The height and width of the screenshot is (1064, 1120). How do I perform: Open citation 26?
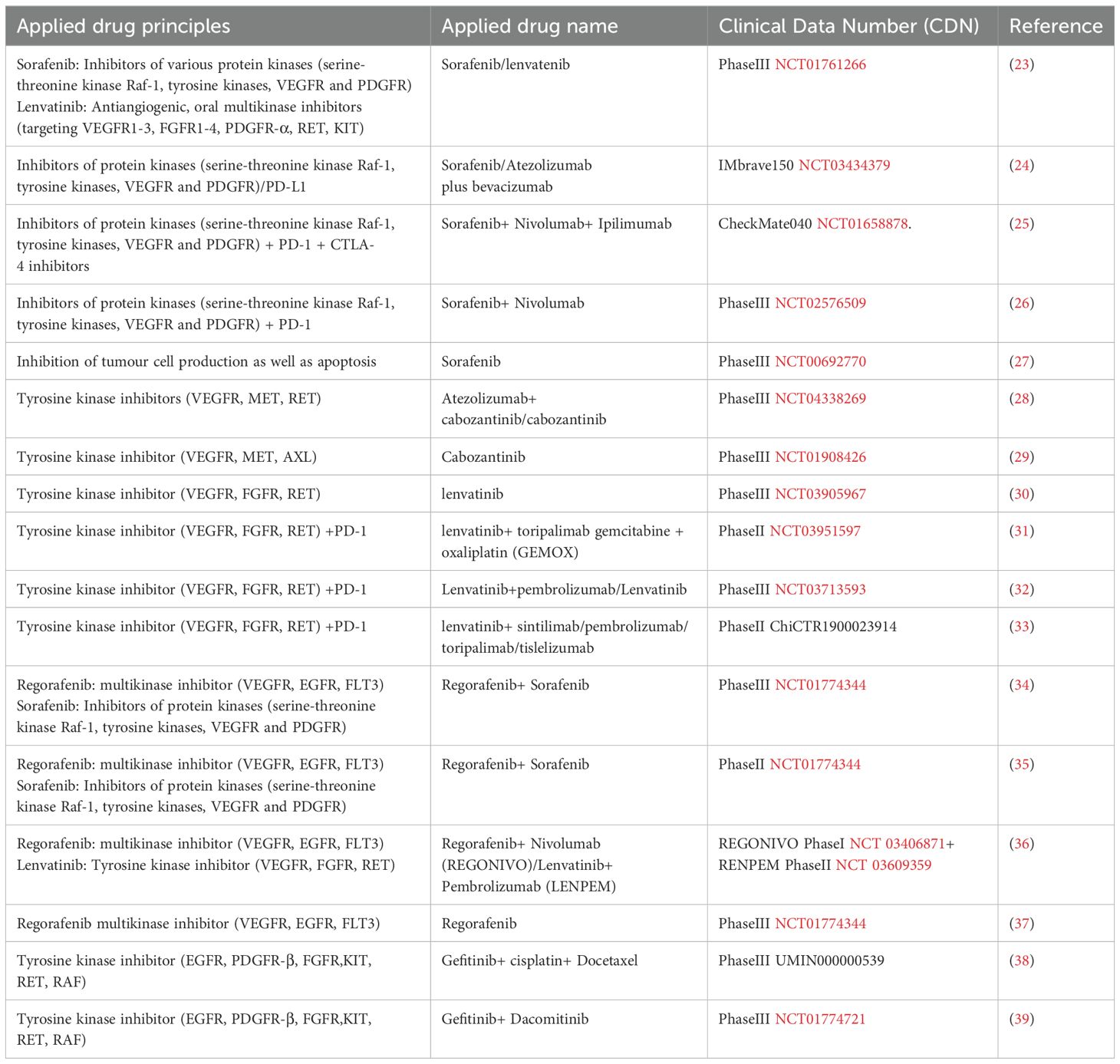point(1022,303)
